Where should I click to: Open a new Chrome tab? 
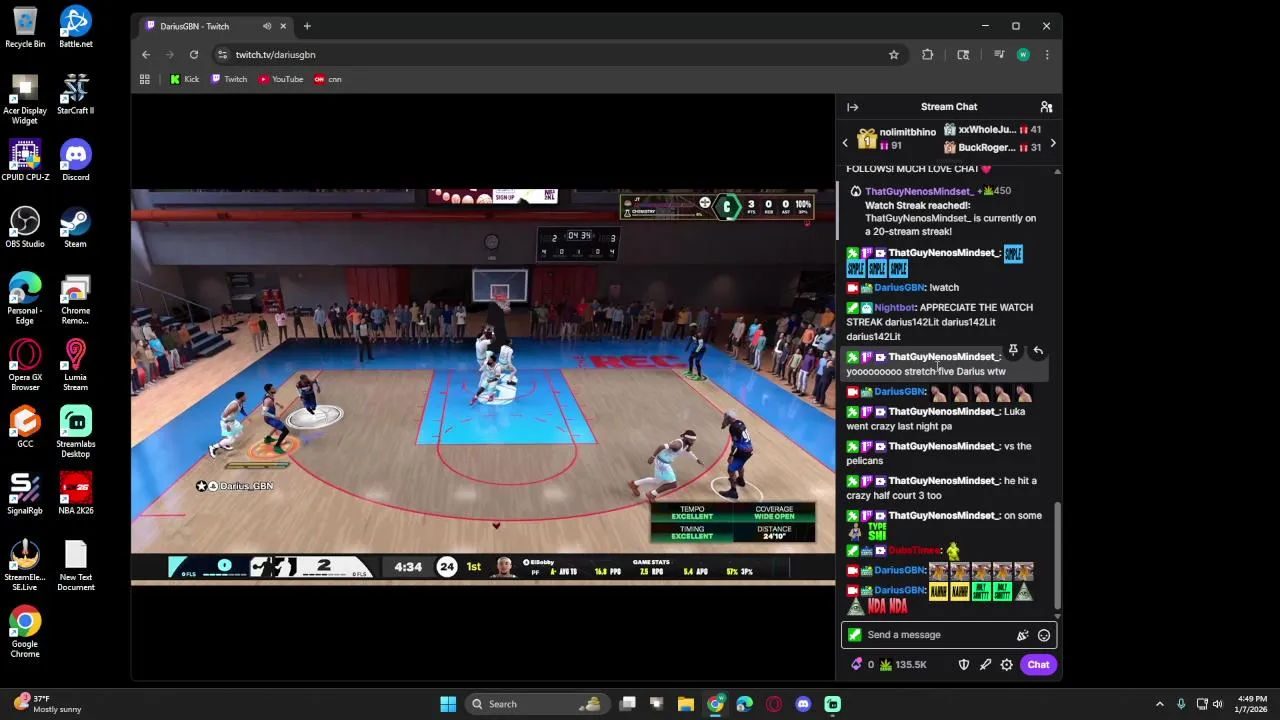pos(307,26)
